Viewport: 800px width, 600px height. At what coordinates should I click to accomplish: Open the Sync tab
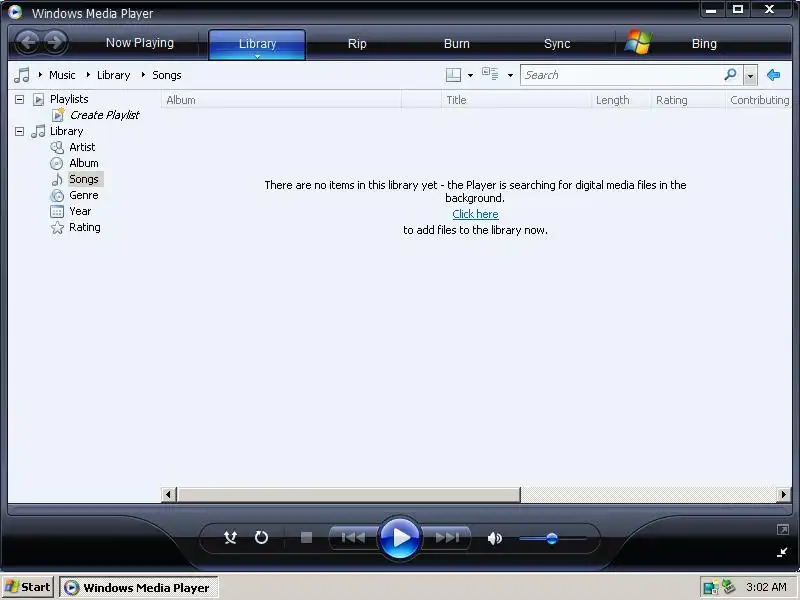557,44
